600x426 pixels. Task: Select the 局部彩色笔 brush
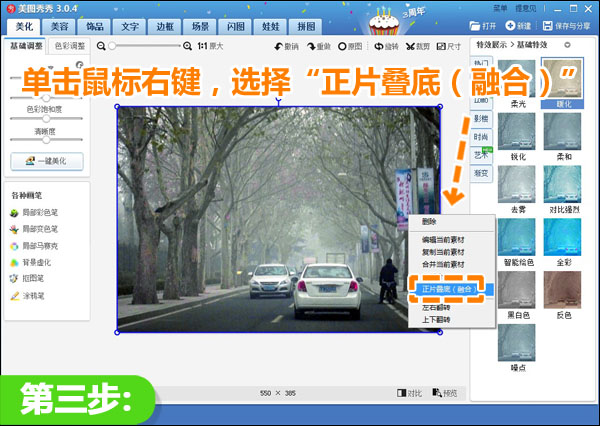point(34,212)
